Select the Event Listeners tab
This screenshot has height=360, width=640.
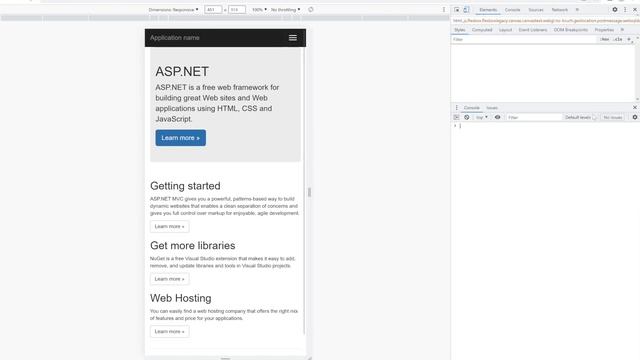click(x=533, y=30)
